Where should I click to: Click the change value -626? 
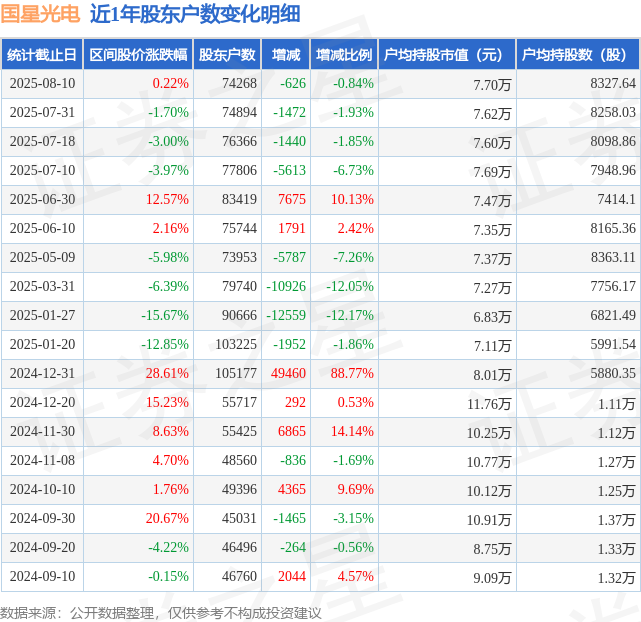[x=293, y=83]
